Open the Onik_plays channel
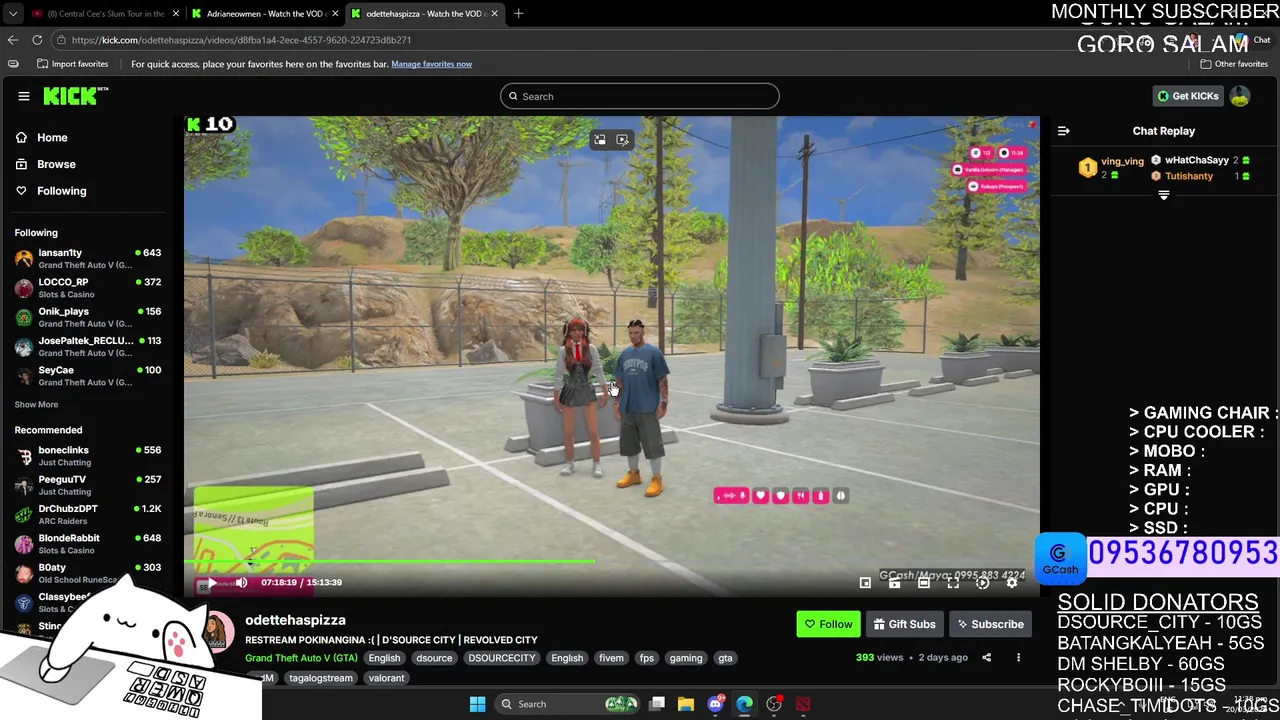This screenshot has width=1280, height=720. point(88,317)
